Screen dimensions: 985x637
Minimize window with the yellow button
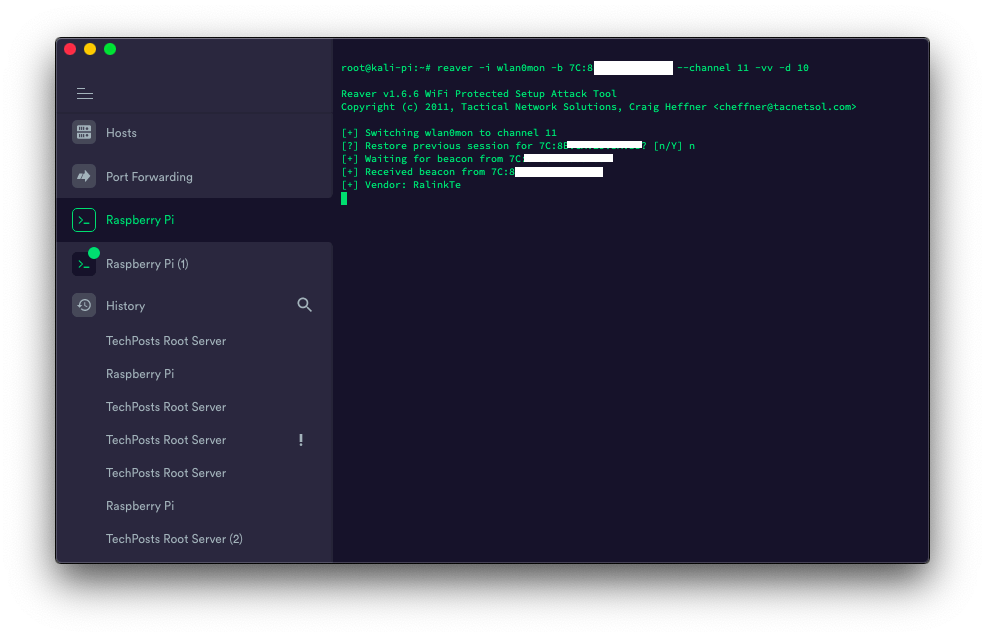point(90,49)
